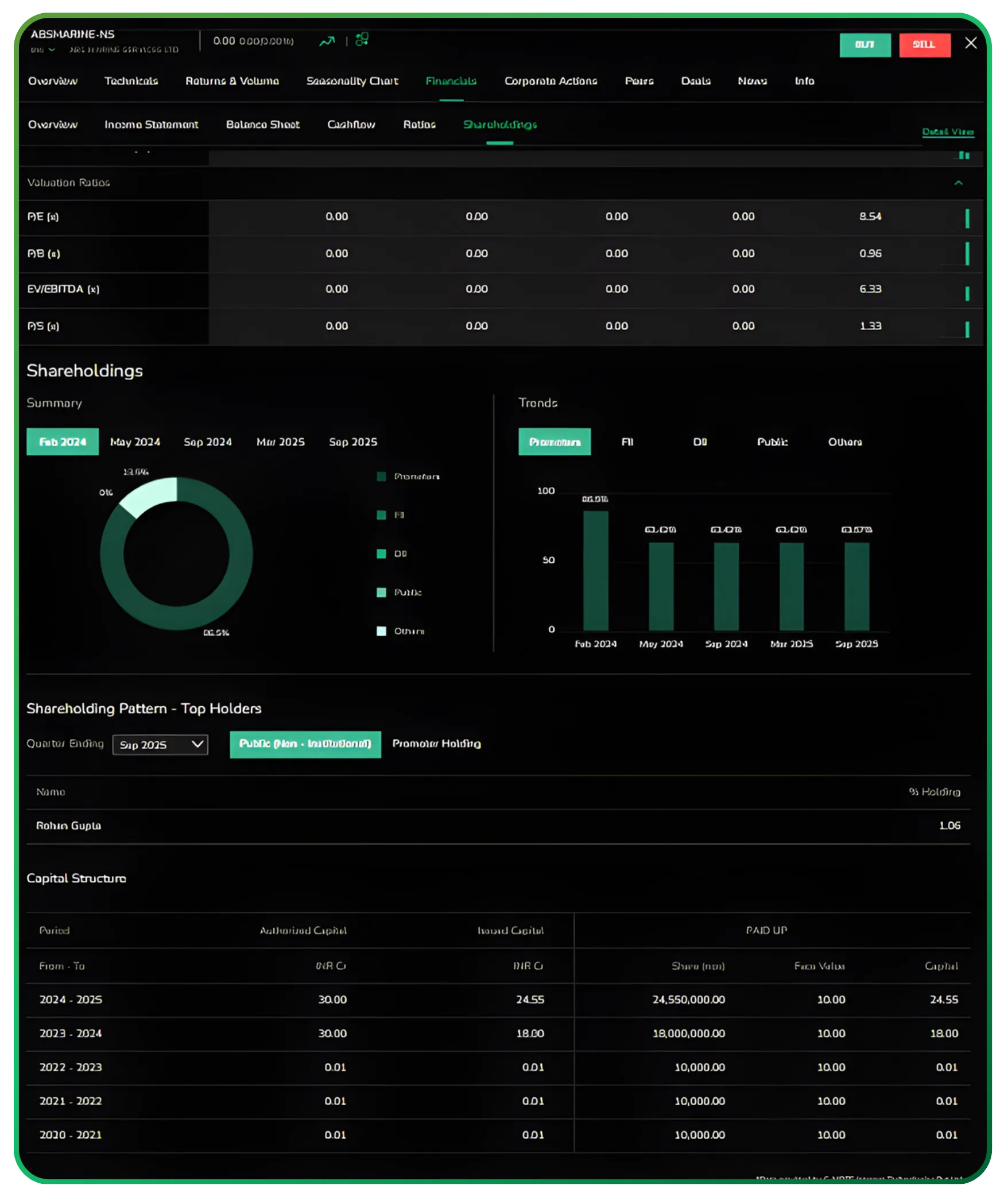Screen dimensions: 1000x1204
Task: Click the sparkline icon on the P/S row
Action: [967, 326]
